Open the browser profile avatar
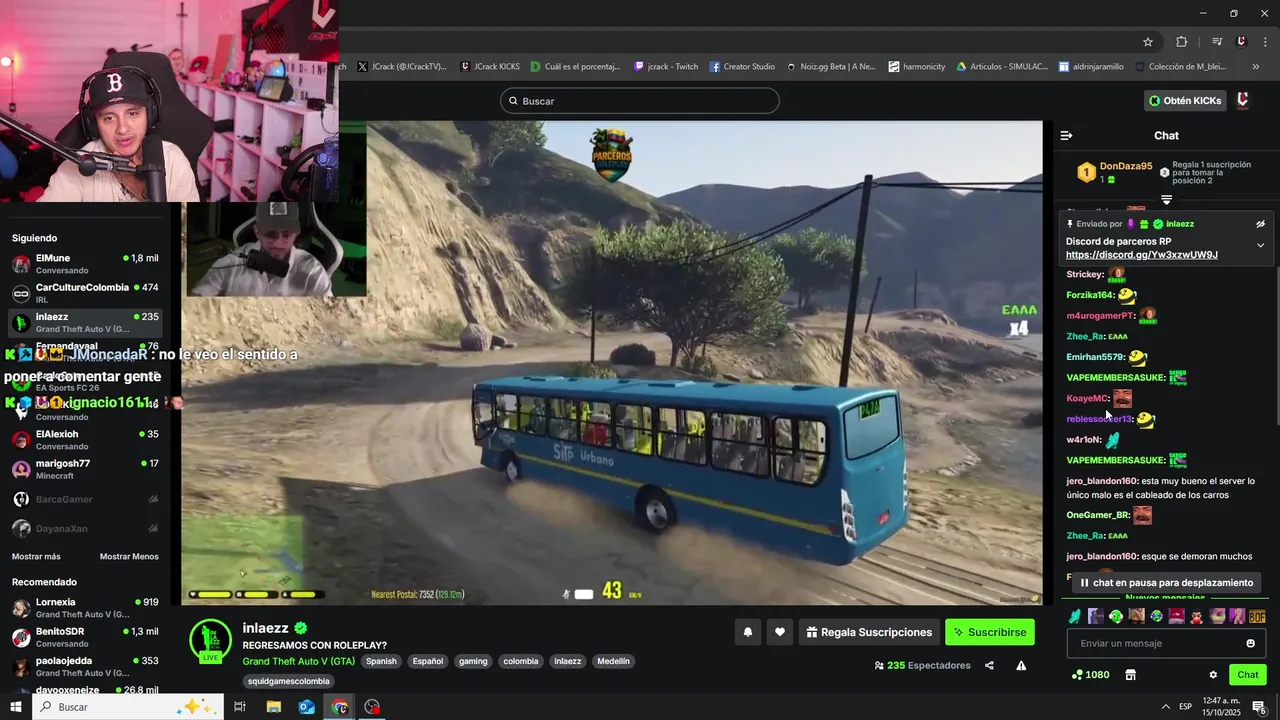The height and width of the screenshot is (720, 1280). click(x=1241, y=42)
